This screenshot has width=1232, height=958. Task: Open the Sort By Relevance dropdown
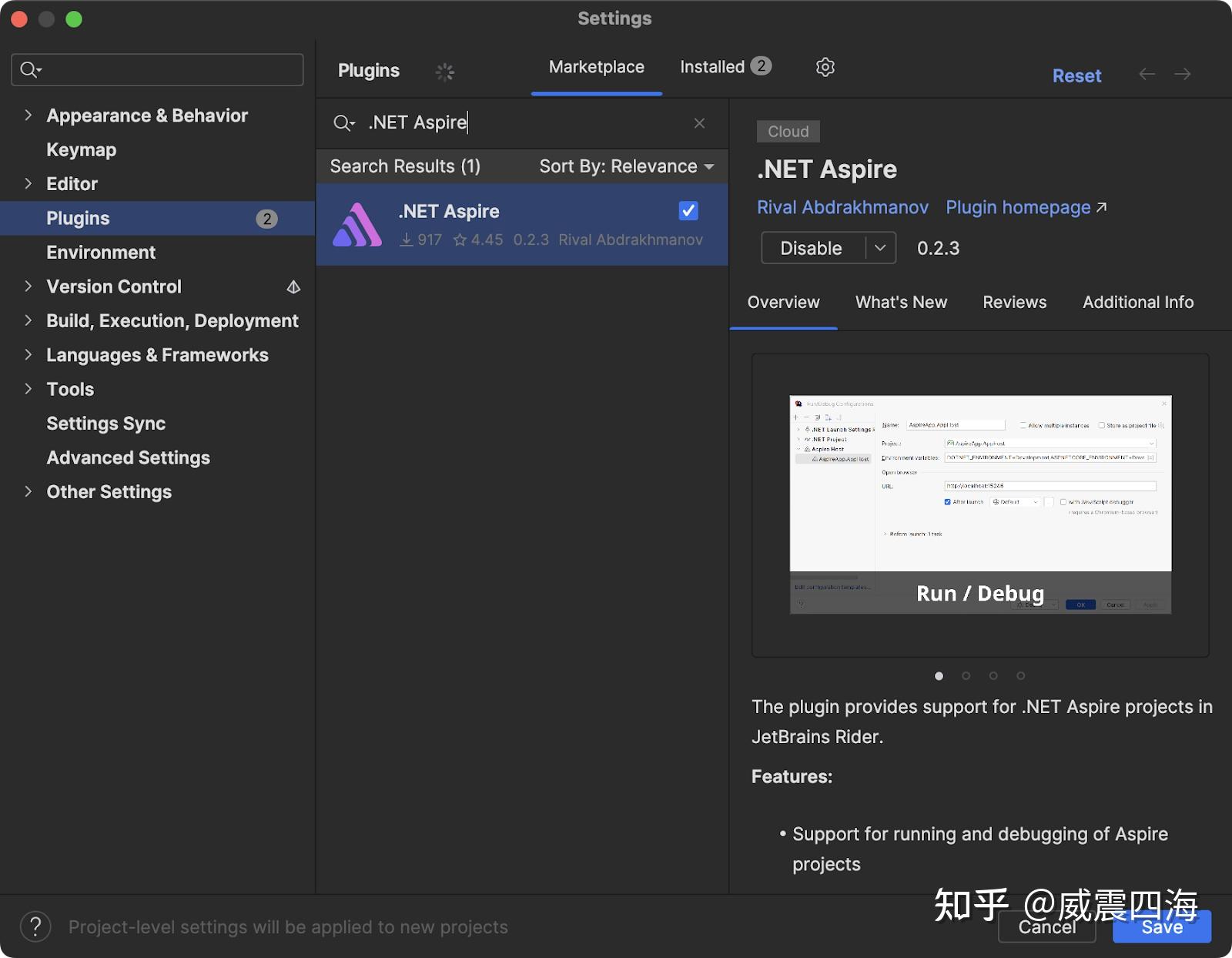click(626, 166)
